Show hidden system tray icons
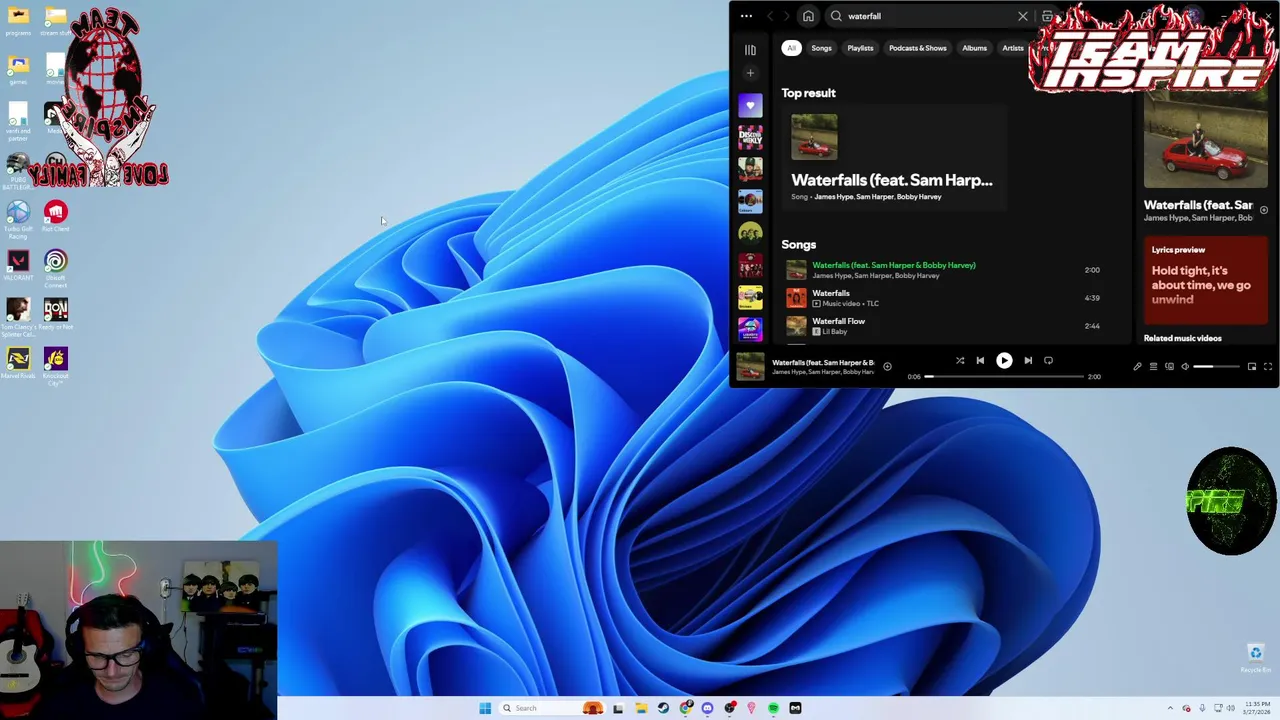 click(1171, 708)
